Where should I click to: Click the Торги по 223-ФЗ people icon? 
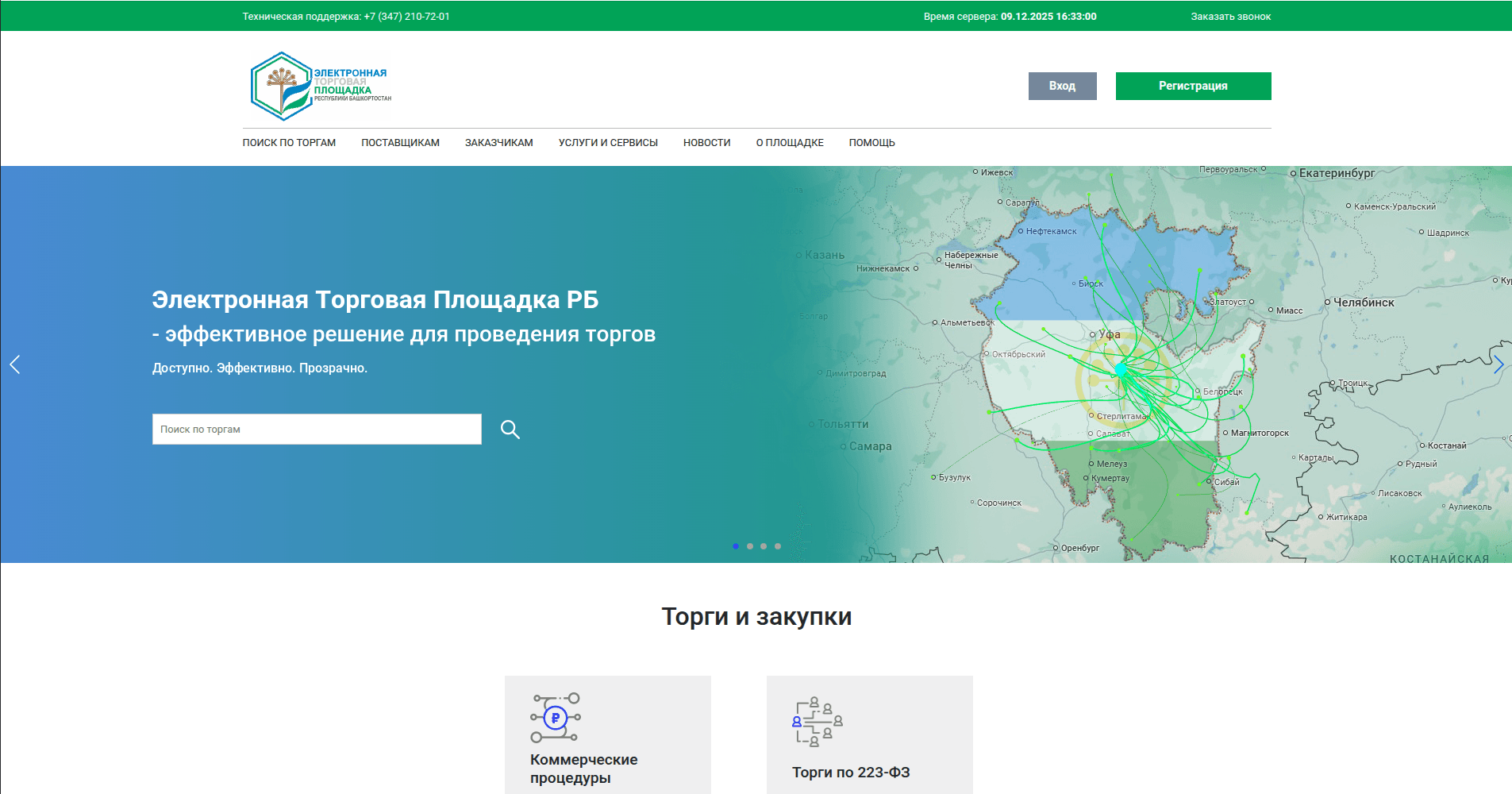pyautogui.click(x=818, y=722)
